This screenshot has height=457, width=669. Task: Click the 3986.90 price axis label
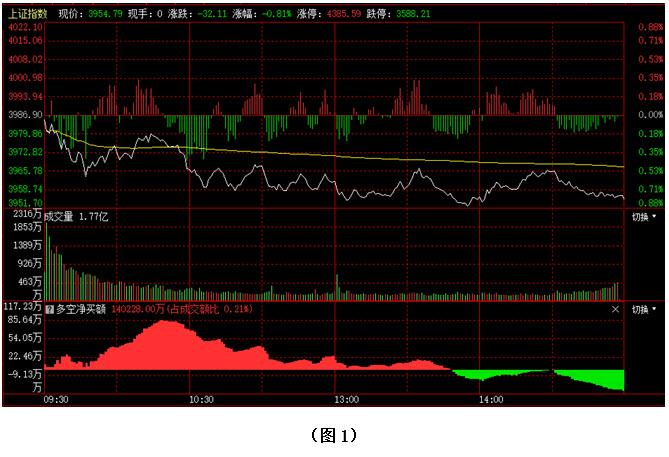(x=24, y=115)
